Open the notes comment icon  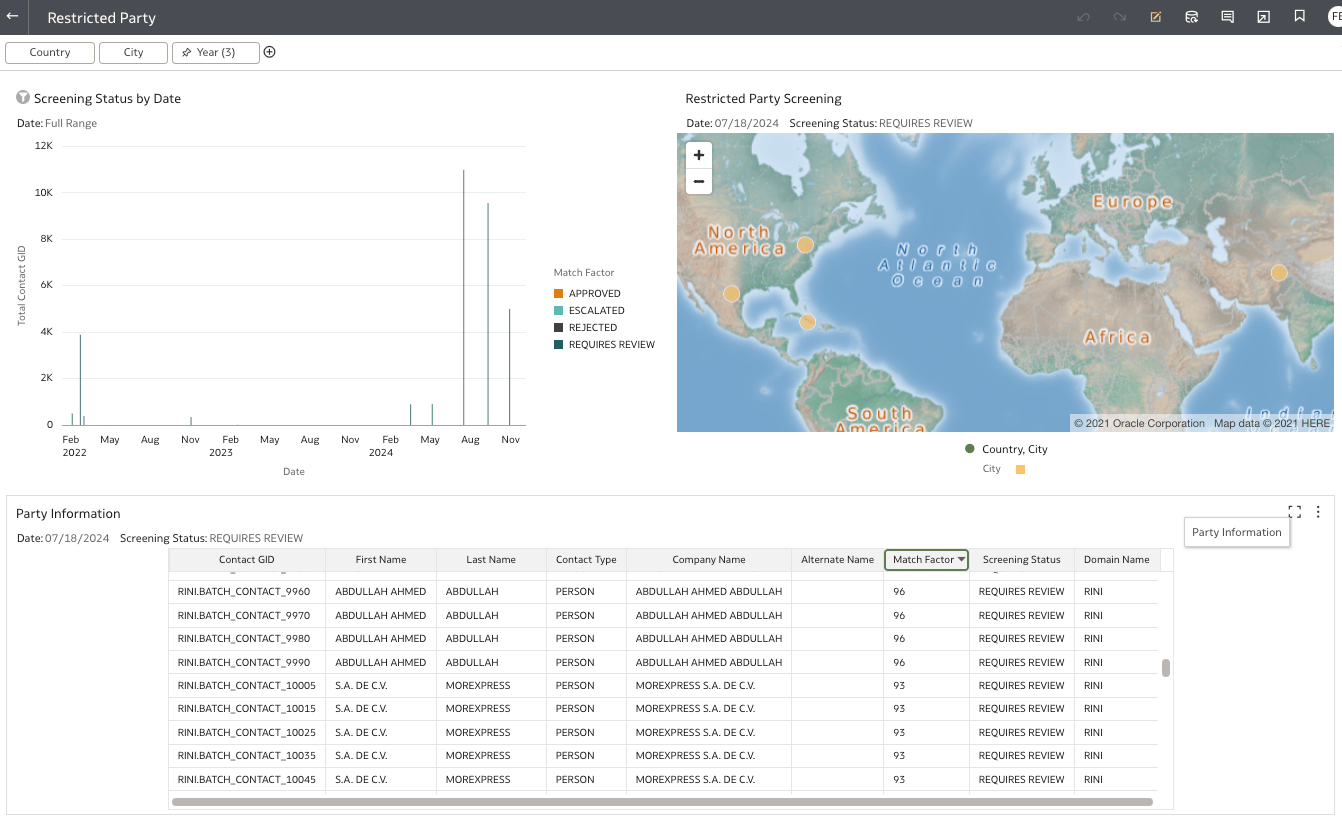click(x=1228, y=17)
